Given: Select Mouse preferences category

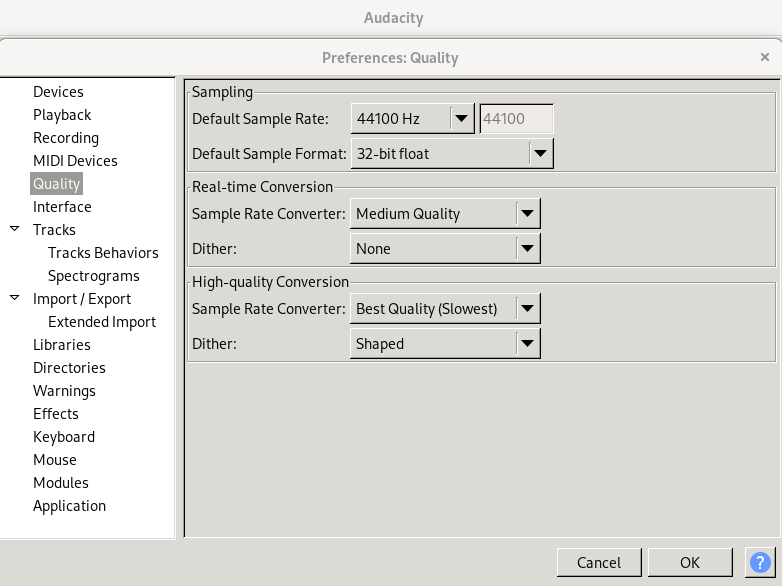Looking at the screenshot, I should (54, 460).
